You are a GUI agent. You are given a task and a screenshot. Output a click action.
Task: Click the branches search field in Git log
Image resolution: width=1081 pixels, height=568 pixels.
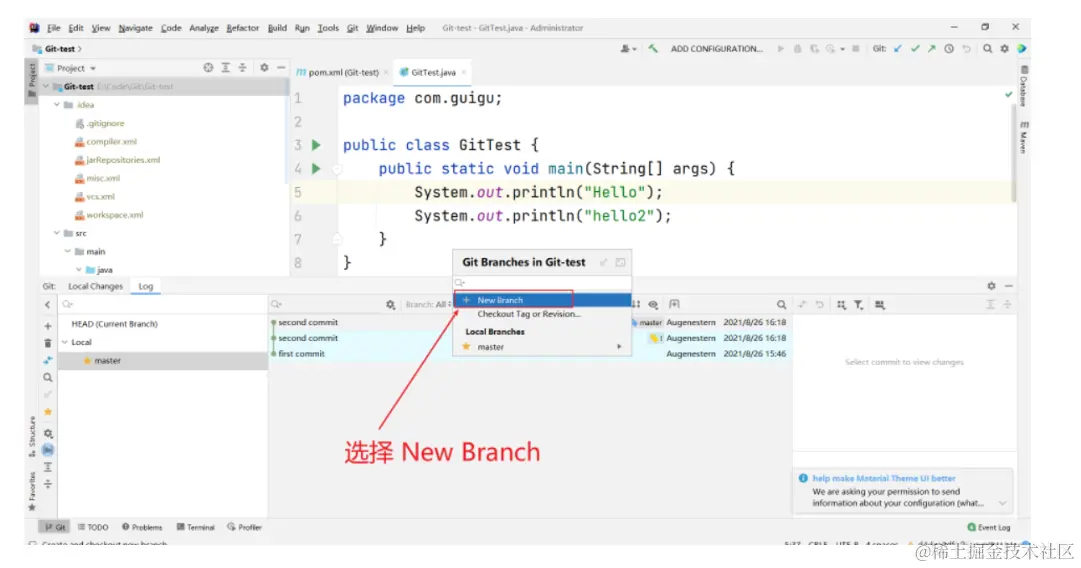coord(162,305)
